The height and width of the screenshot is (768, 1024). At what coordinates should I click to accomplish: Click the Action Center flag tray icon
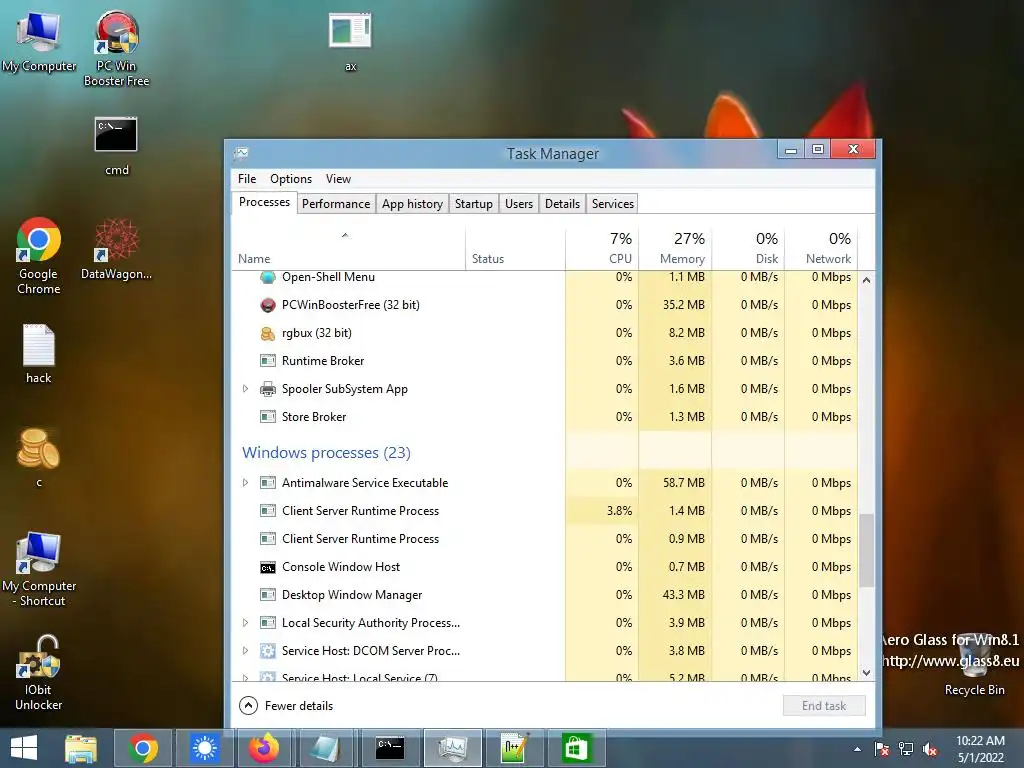tap(882, 749)
